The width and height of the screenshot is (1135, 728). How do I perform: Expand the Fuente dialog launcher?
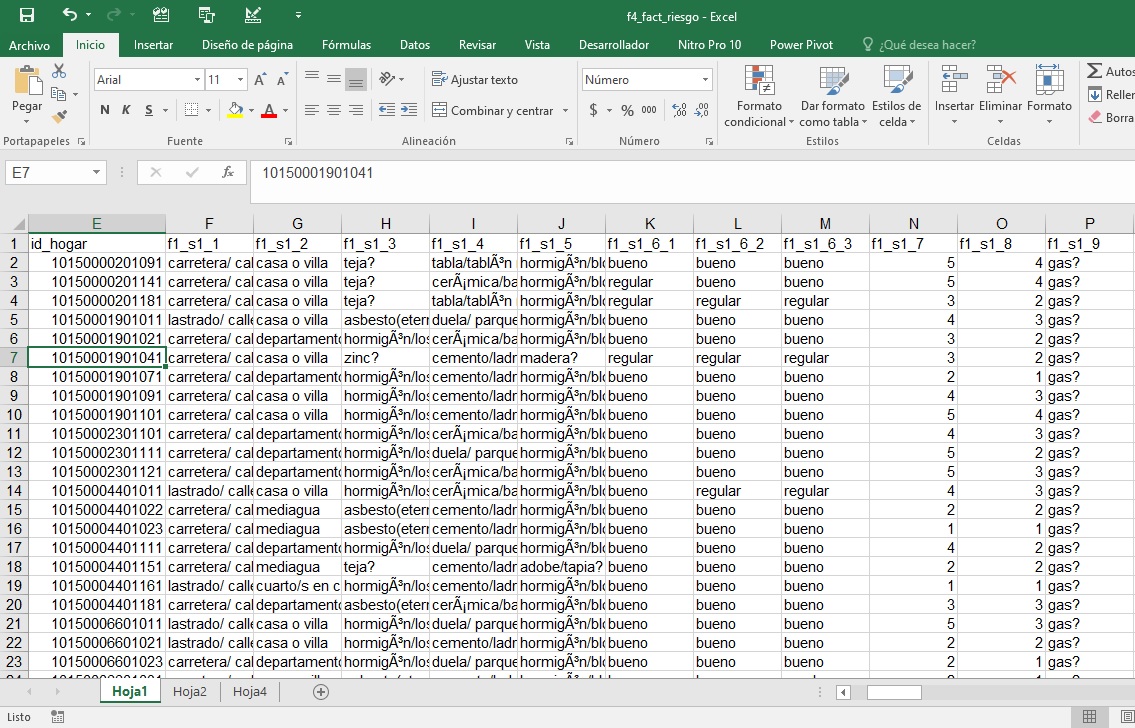tap(288, 141)
